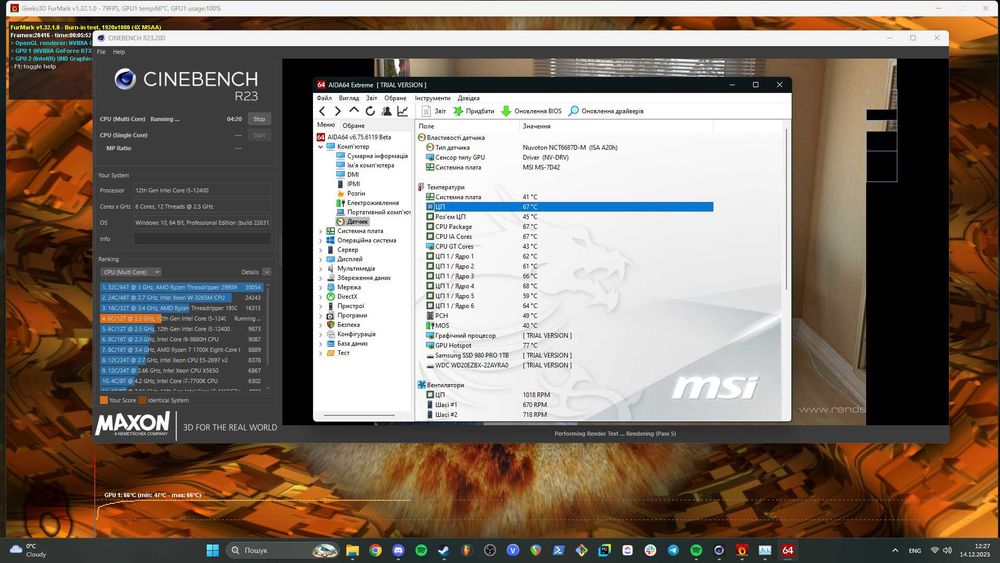The image size is (1000, 563).
Task: Open the Інструменти menu in AIDA64
Action: pos(432,98)
